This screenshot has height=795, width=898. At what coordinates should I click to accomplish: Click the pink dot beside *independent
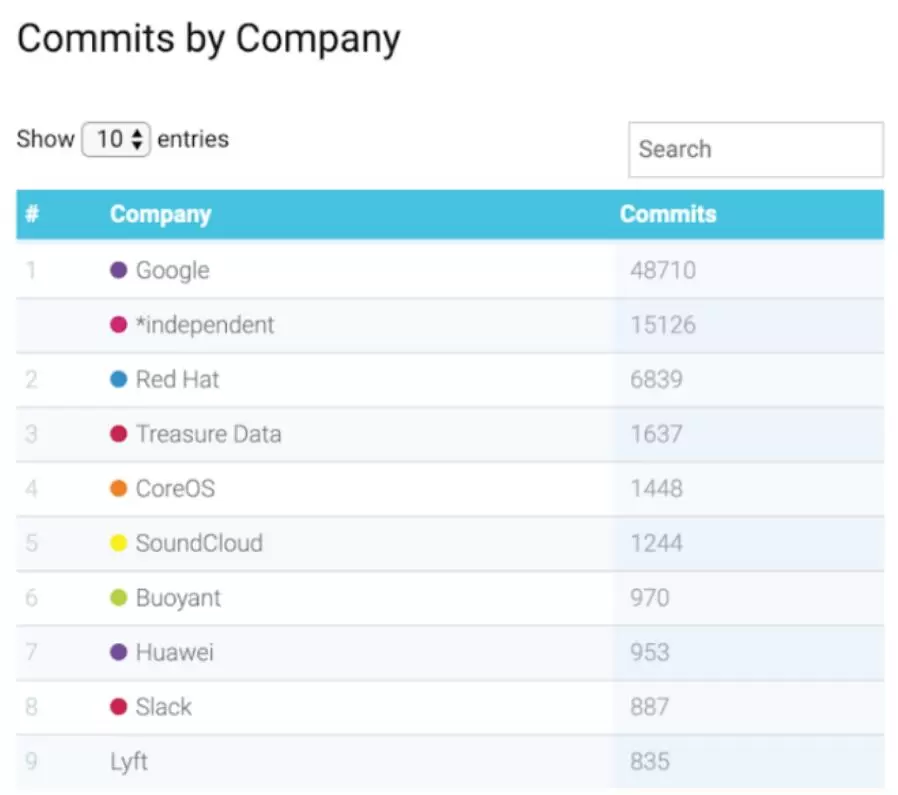119,325
